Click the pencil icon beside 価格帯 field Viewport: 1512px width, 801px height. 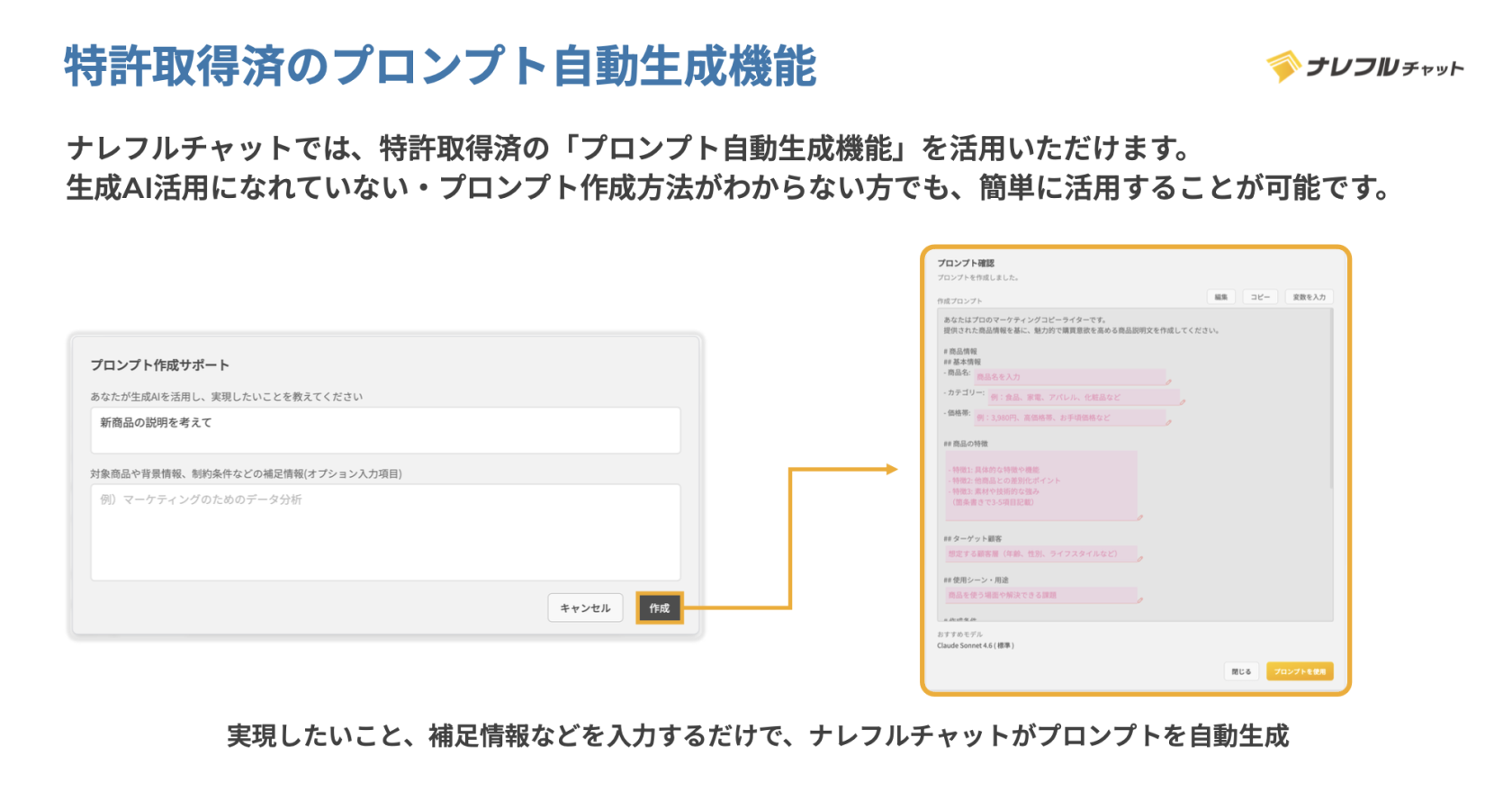pyautogui.click(x=1169, y=423)
